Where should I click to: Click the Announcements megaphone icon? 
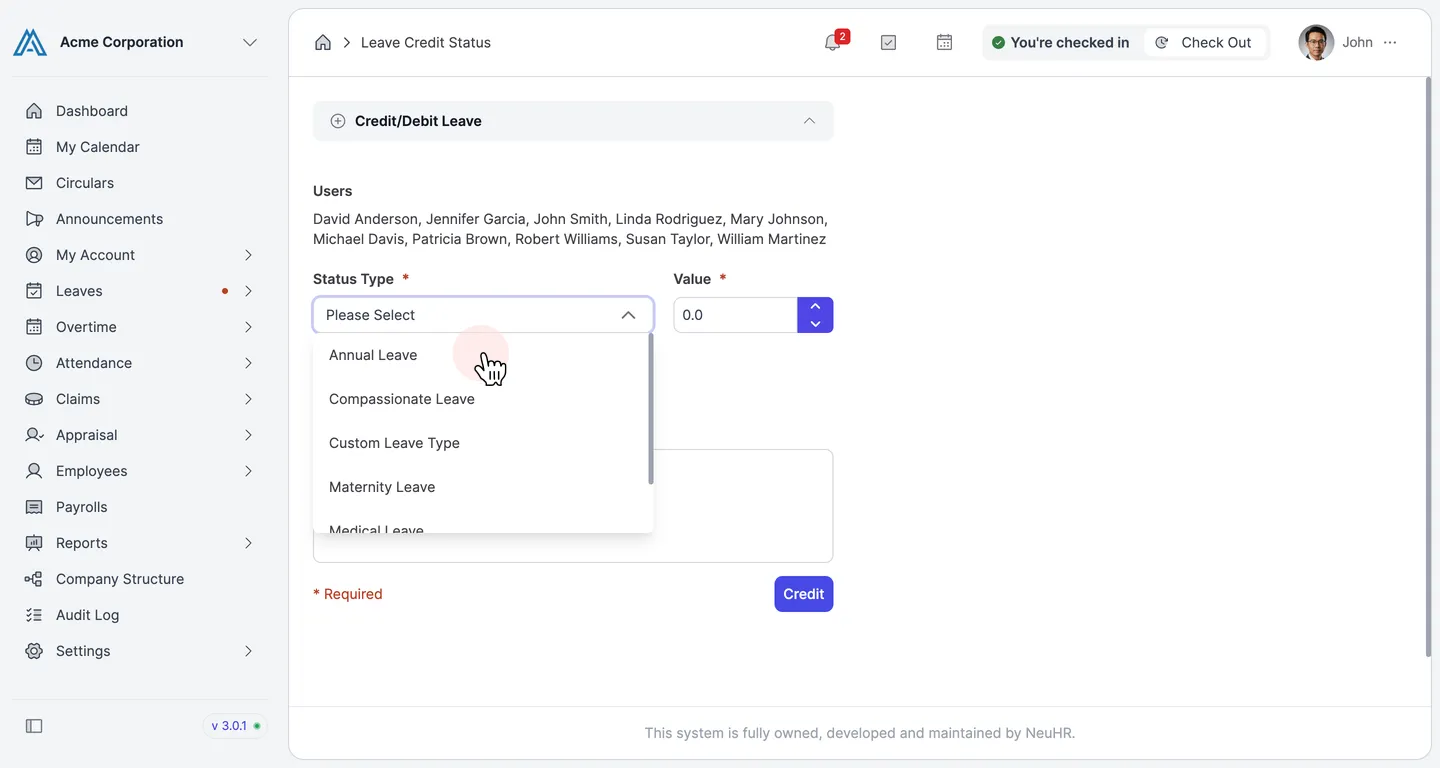click(x=34, y=219)
